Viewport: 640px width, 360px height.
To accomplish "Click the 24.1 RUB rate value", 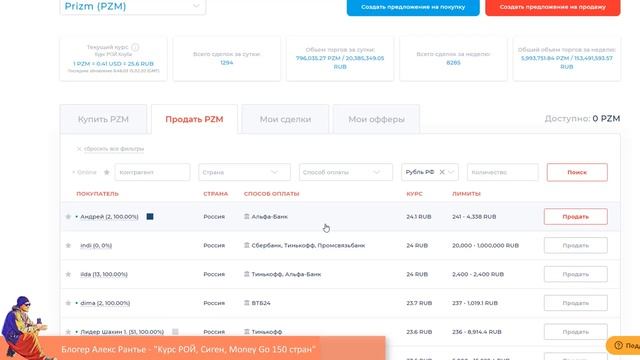I will (419, 217).
